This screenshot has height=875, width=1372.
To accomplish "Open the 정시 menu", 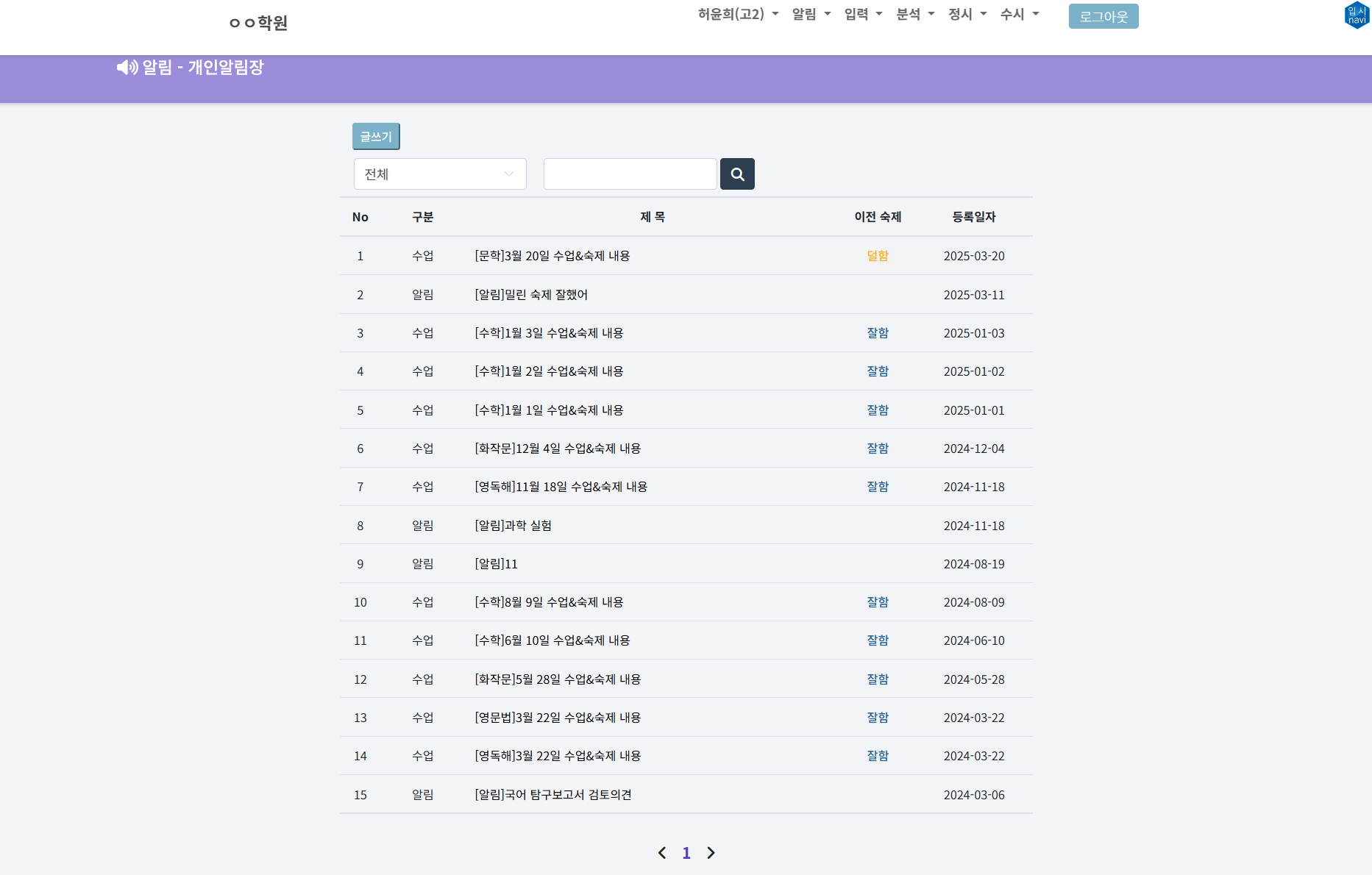I will [x=967, y=14].
